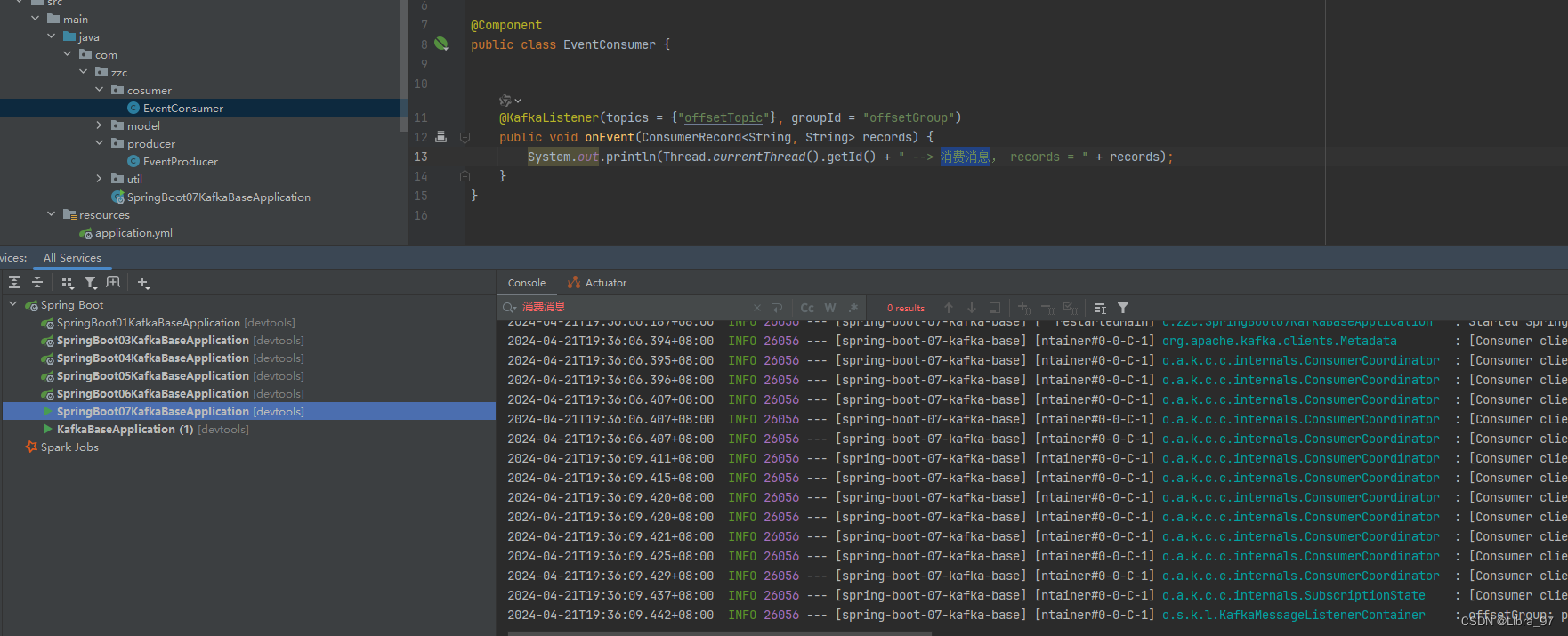Open the Group By options icon

tap(68, 282)
